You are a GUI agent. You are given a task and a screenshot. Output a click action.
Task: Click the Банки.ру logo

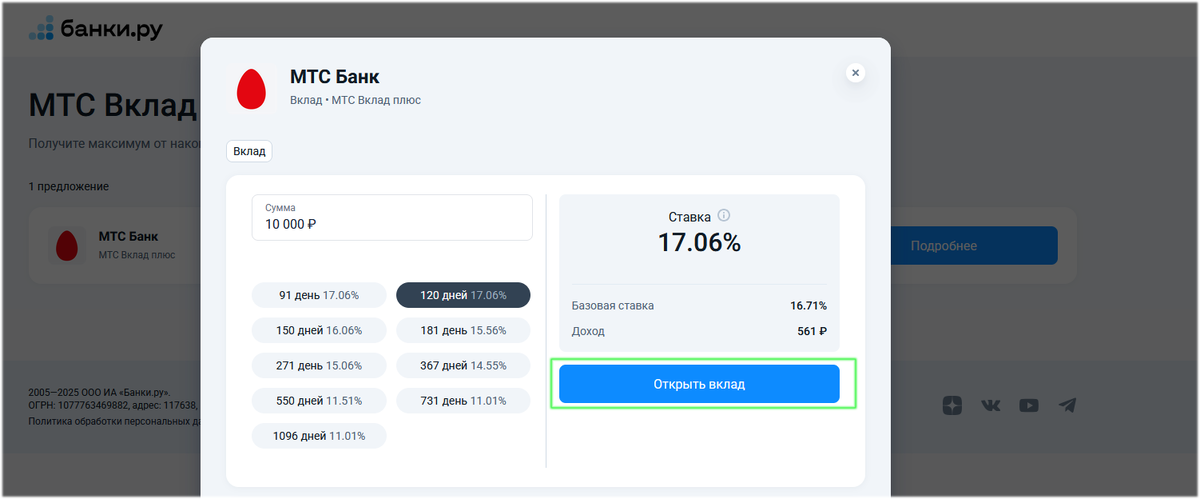[95, 29]
